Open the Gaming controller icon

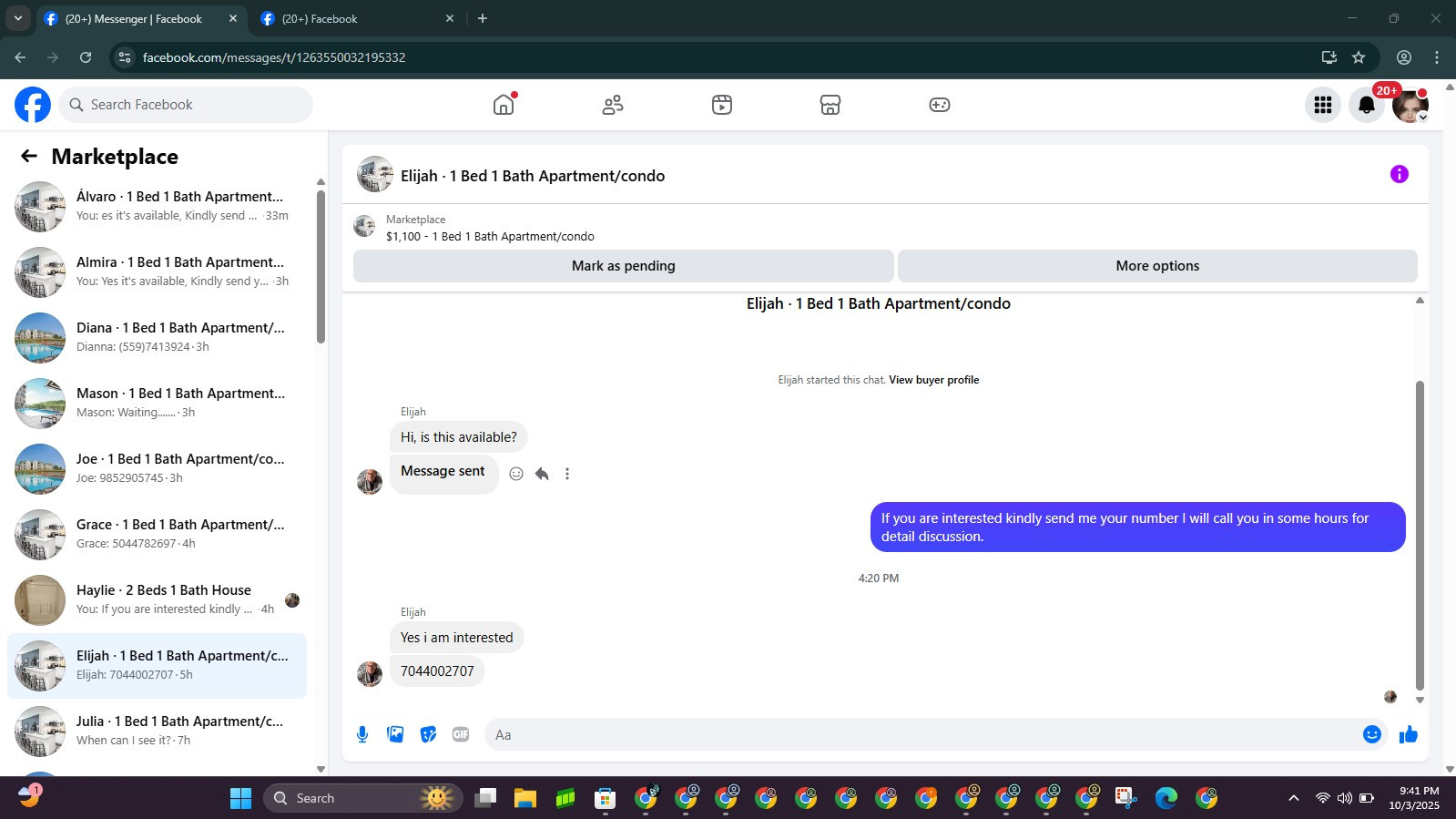click(940, 105)
